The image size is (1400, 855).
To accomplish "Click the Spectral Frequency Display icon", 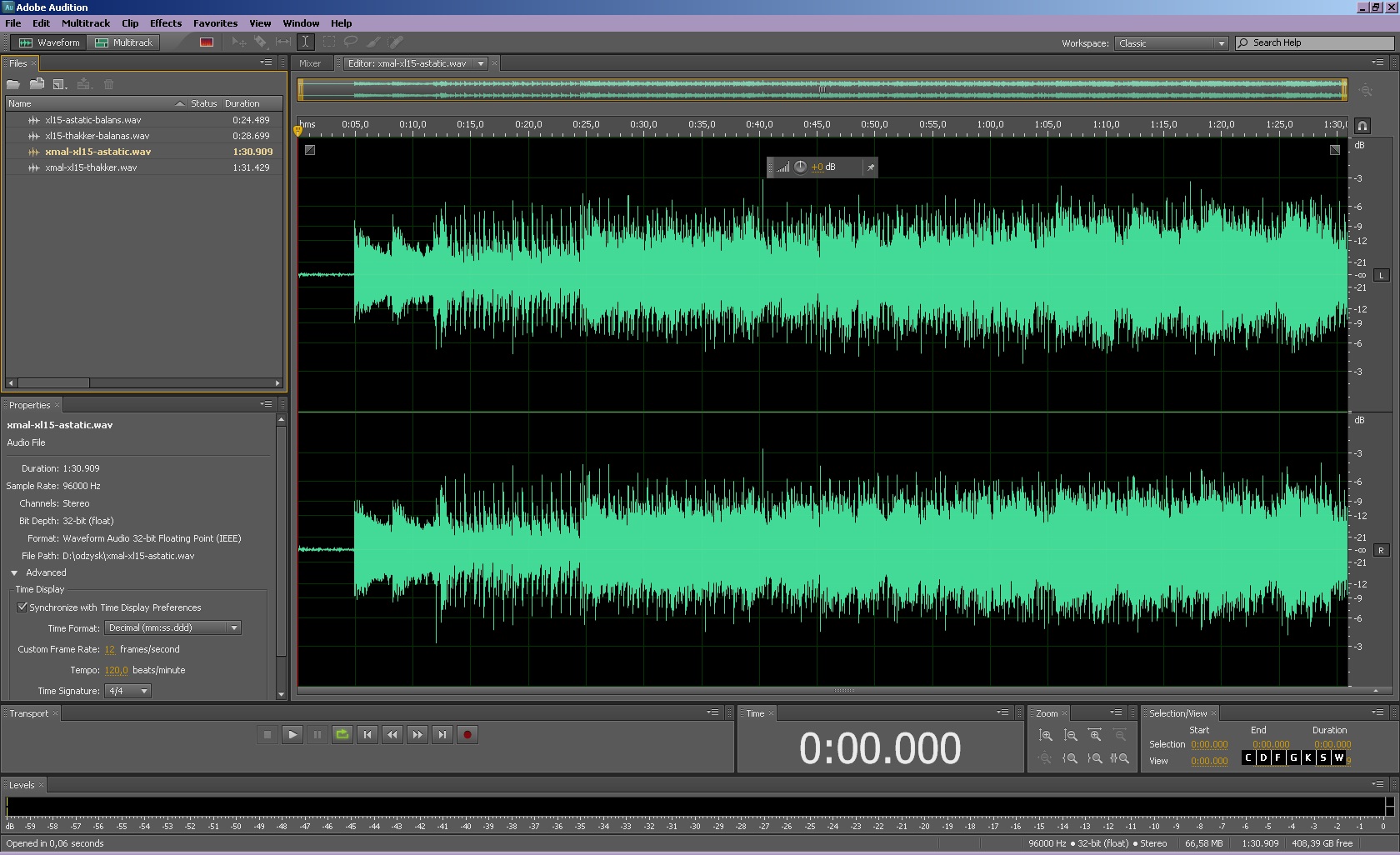I will 206,42.
